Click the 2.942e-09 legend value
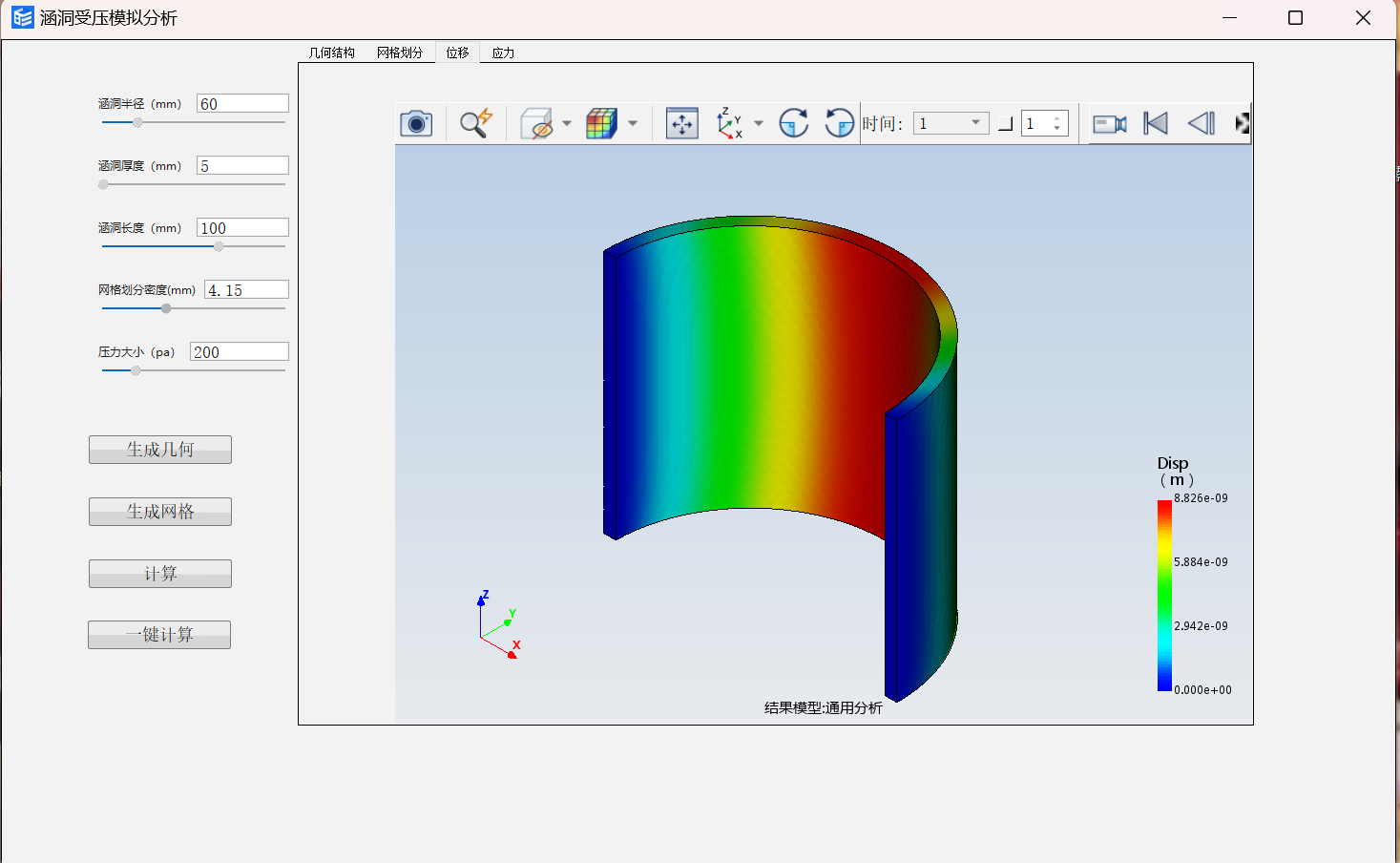 click(1201, 626)
